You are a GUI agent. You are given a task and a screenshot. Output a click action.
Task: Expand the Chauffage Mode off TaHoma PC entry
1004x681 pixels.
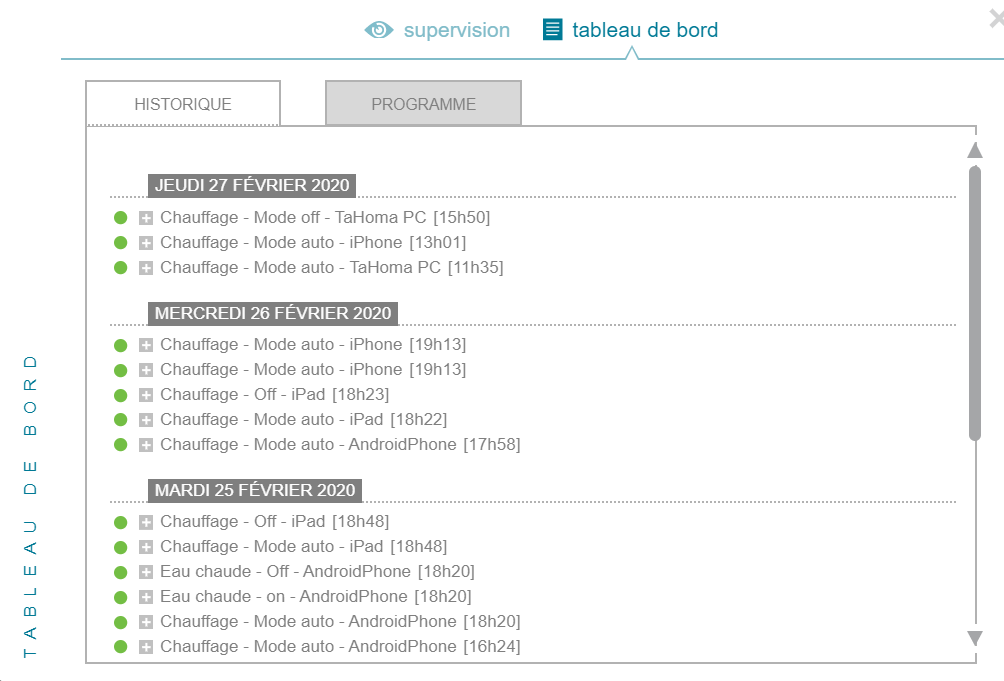coord(146,218)
